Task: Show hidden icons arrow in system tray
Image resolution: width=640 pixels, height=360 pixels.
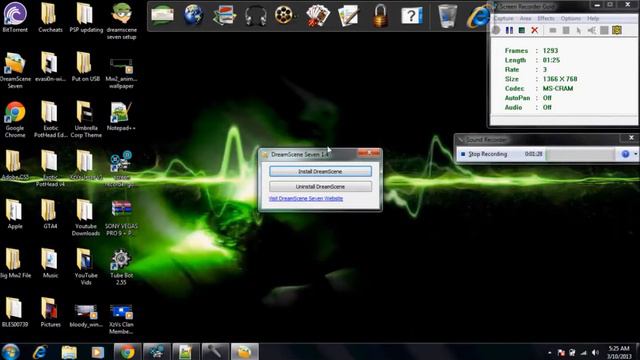Action: pos(550,352)
